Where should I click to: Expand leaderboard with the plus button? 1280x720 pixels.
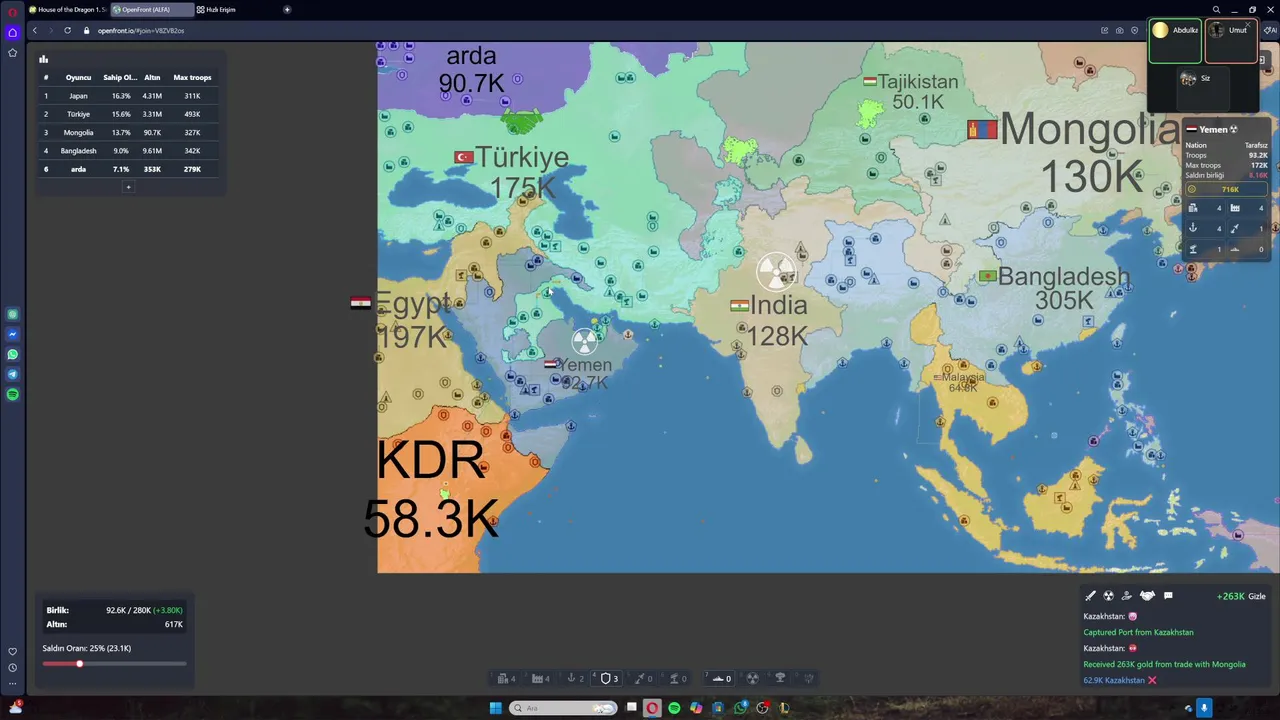click(127, 187)
